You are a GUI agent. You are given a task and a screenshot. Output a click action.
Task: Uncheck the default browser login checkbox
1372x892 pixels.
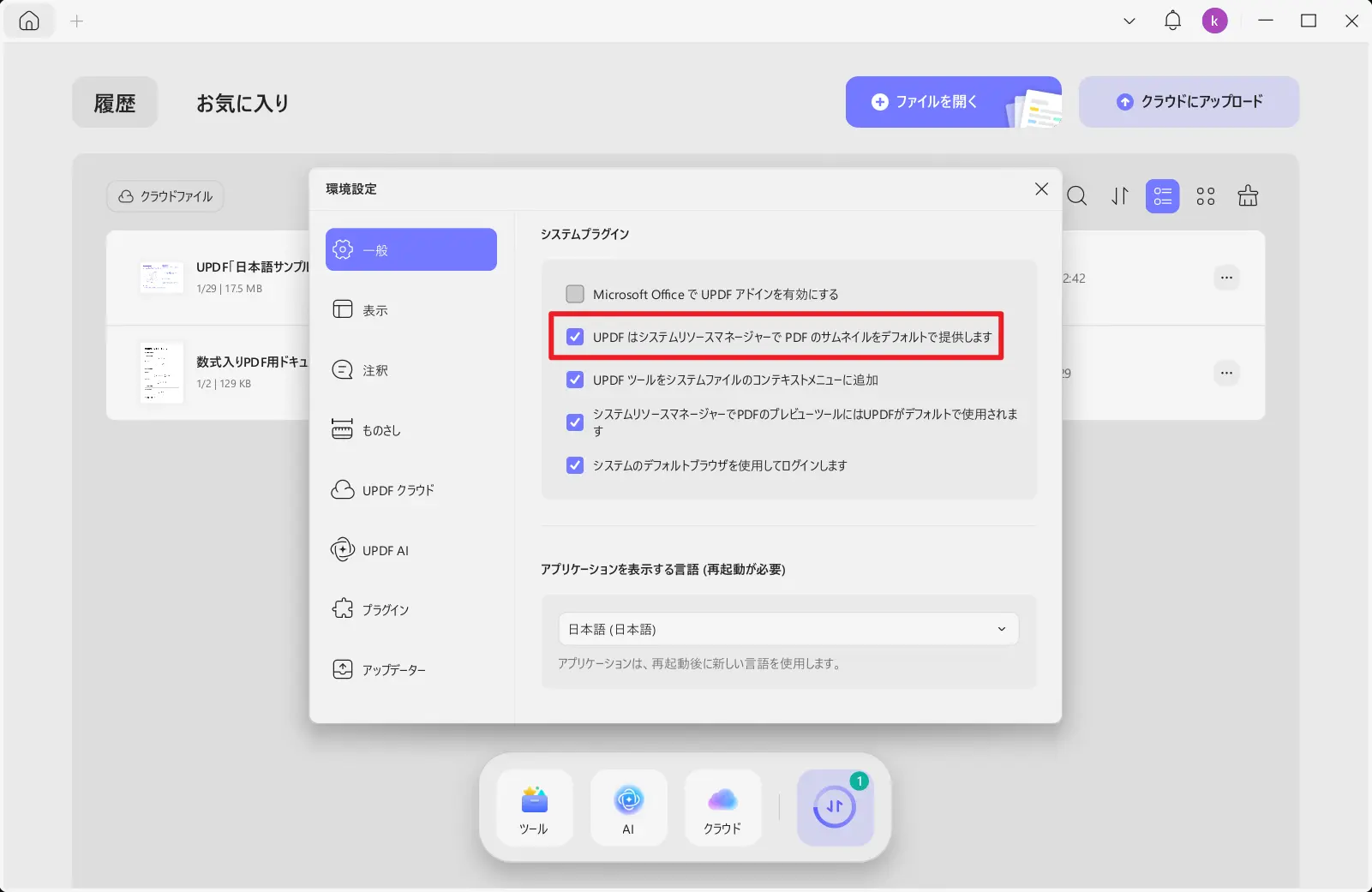point(575,465)
